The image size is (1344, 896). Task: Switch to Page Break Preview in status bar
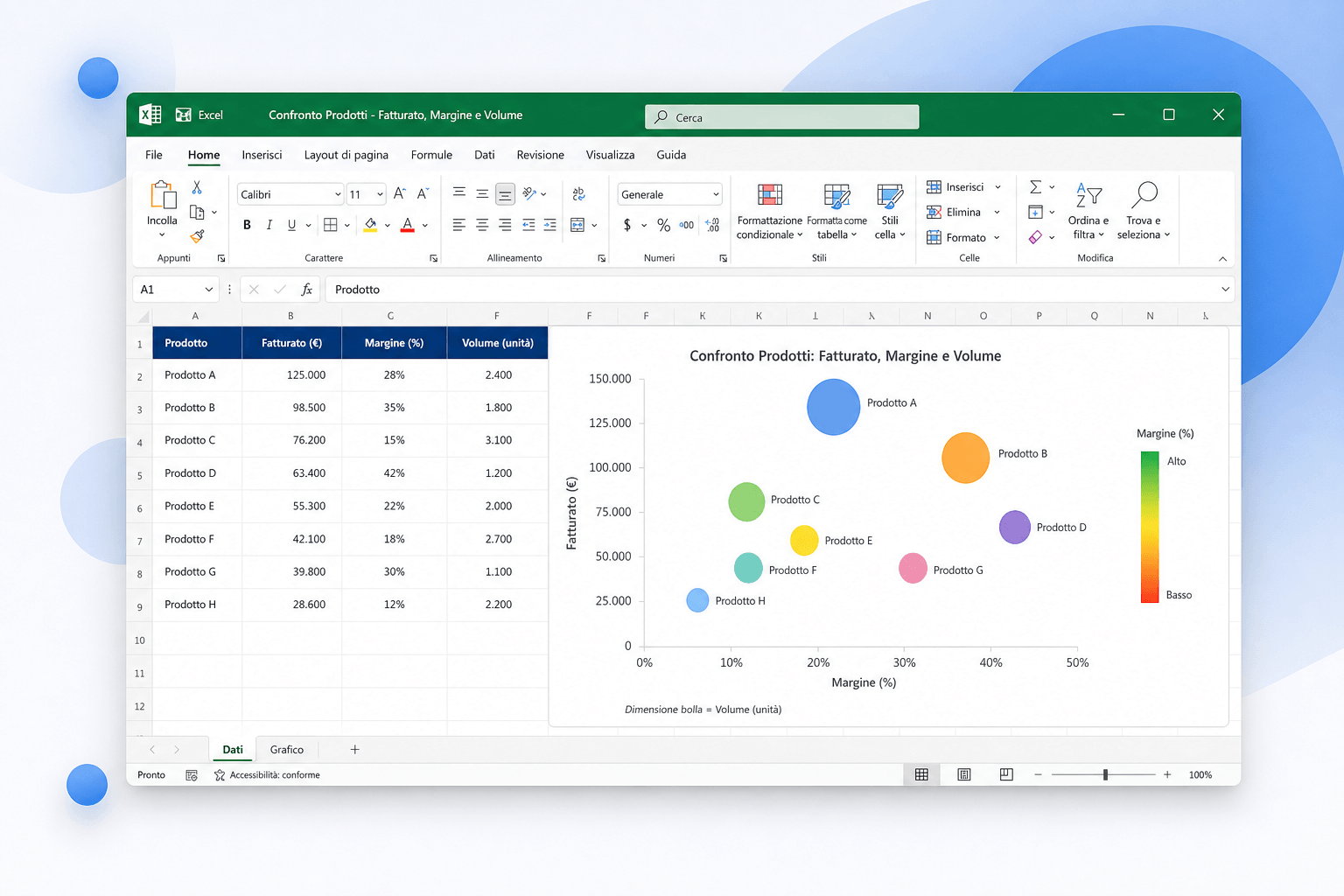[1006, 774]
